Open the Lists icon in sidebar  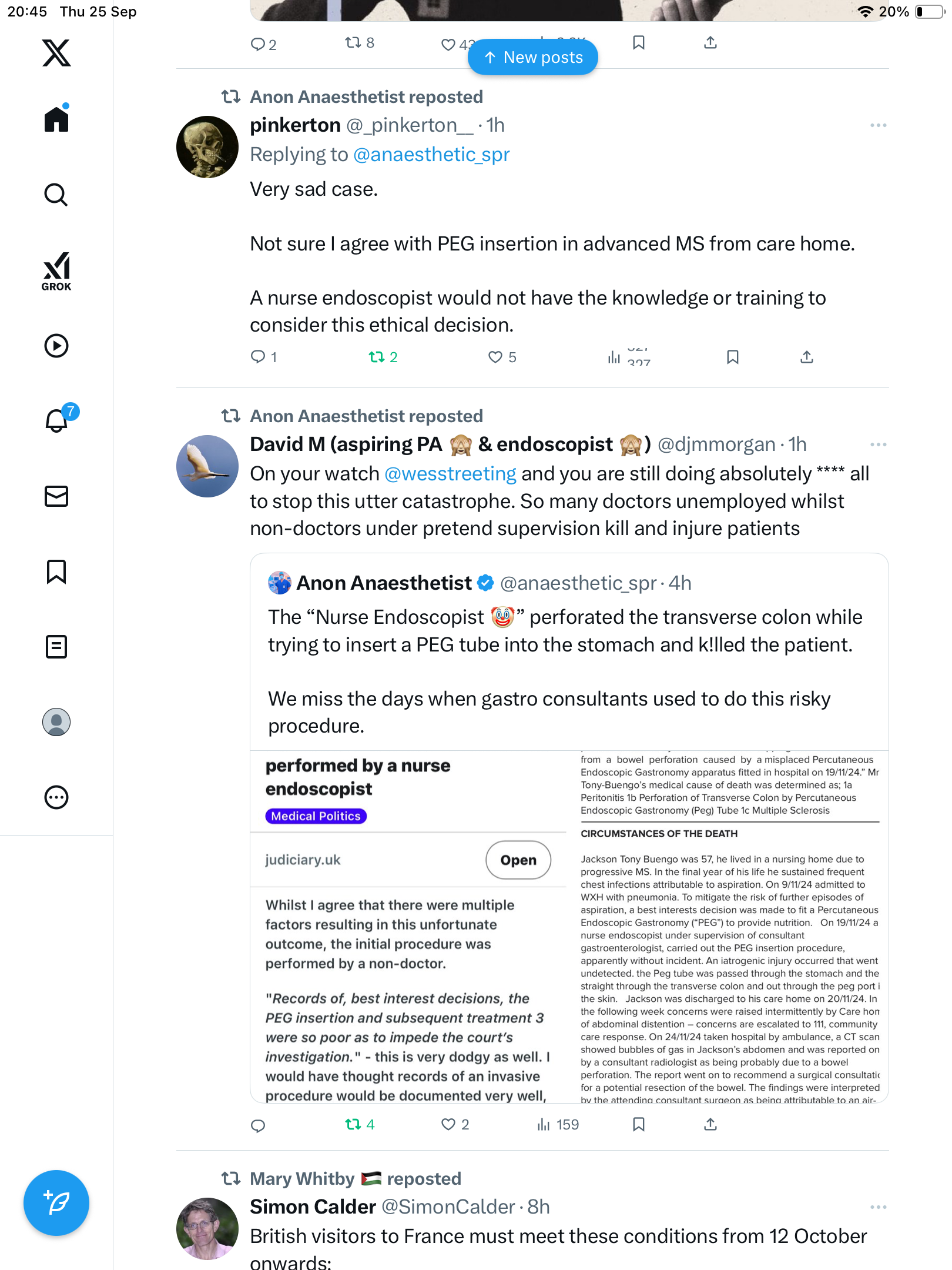click(x=56, y=646)
